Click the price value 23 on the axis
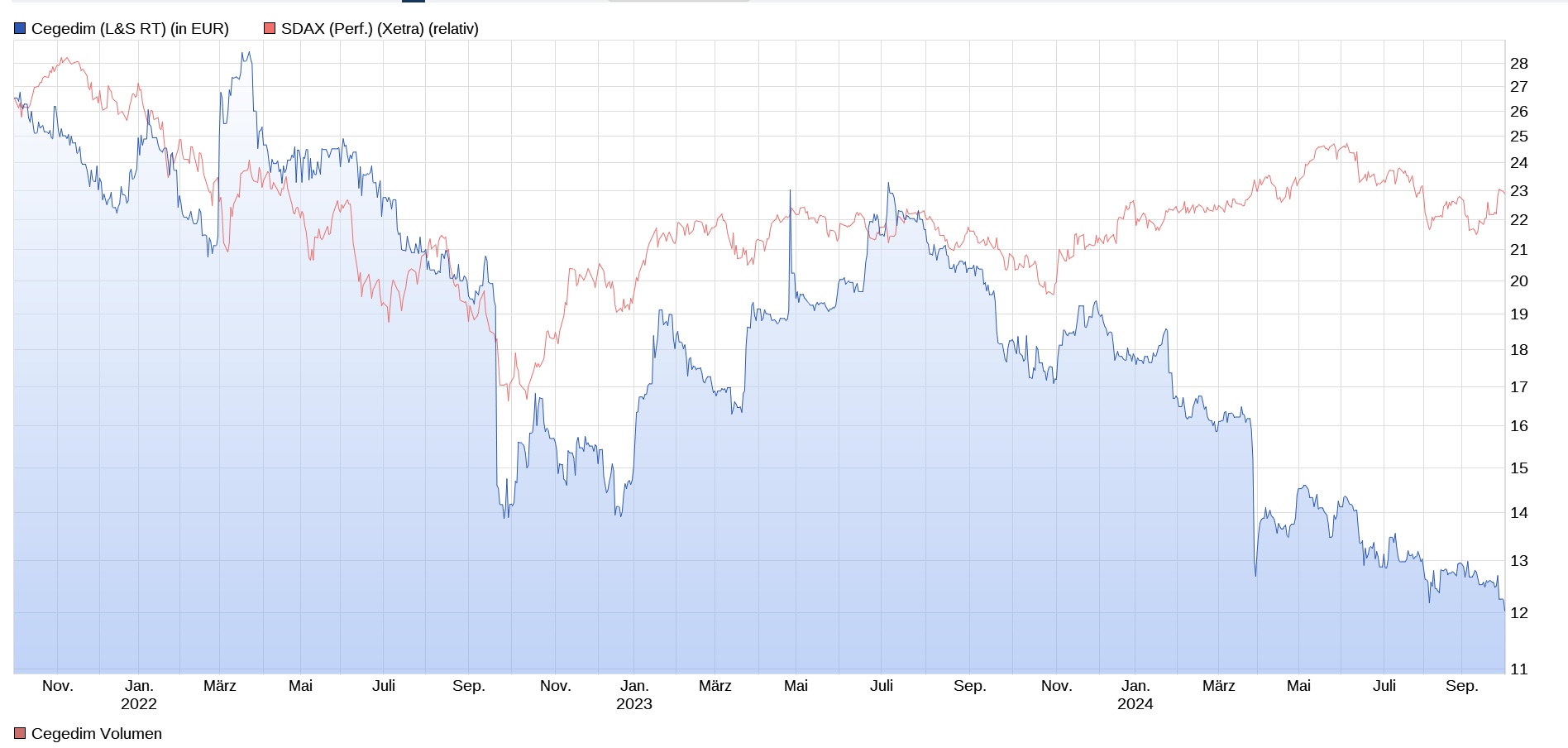The width and height of the screenshot is (1568, 748). coord(1519,191)
